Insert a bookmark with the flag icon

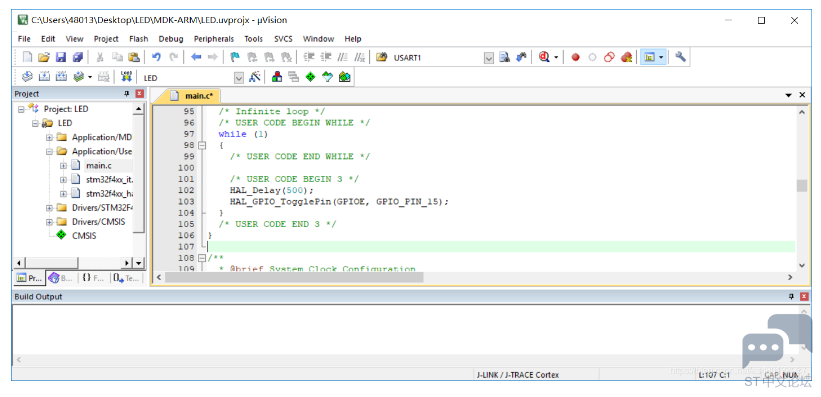coord(235,57)
